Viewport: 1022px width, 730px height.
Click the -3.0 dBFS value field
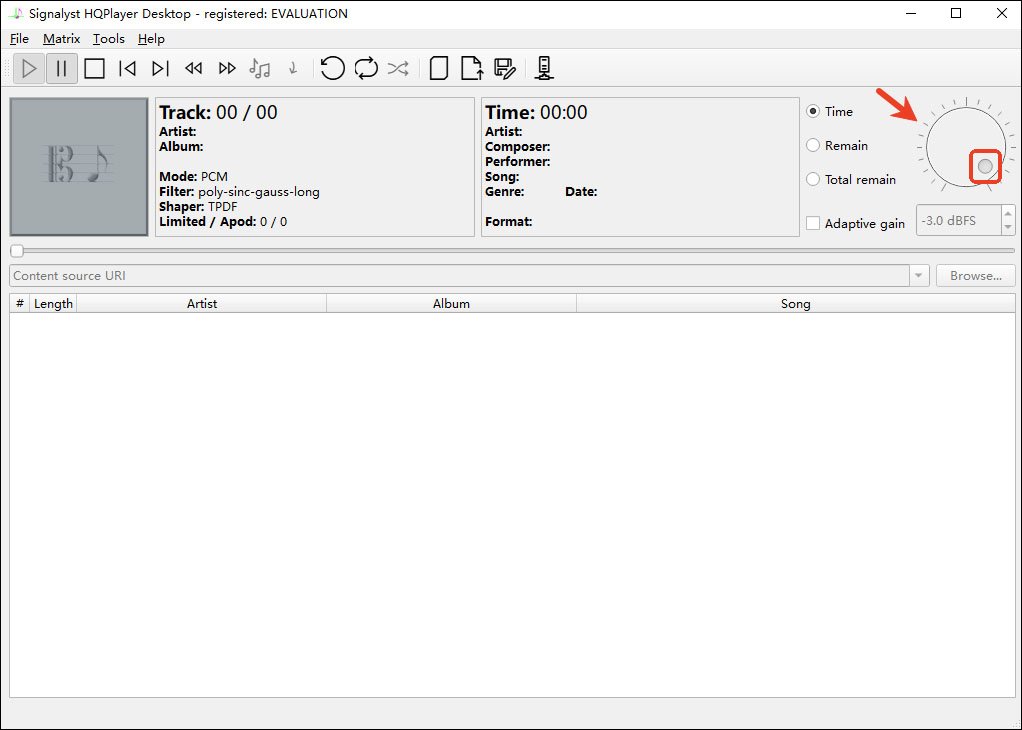(959, 220)
